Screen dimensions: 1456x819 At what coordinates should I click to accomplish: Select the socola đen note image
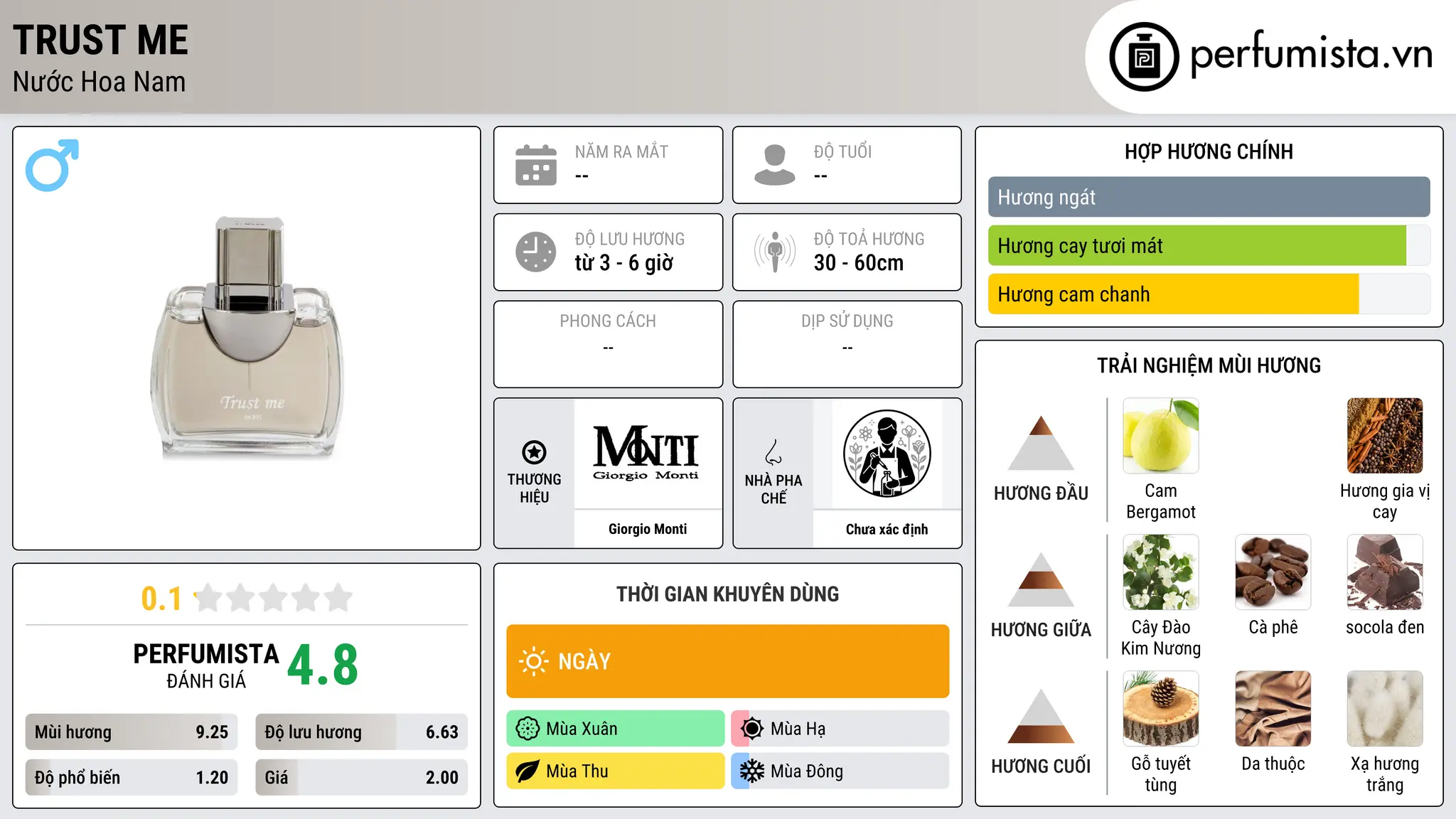(1385, 572)
